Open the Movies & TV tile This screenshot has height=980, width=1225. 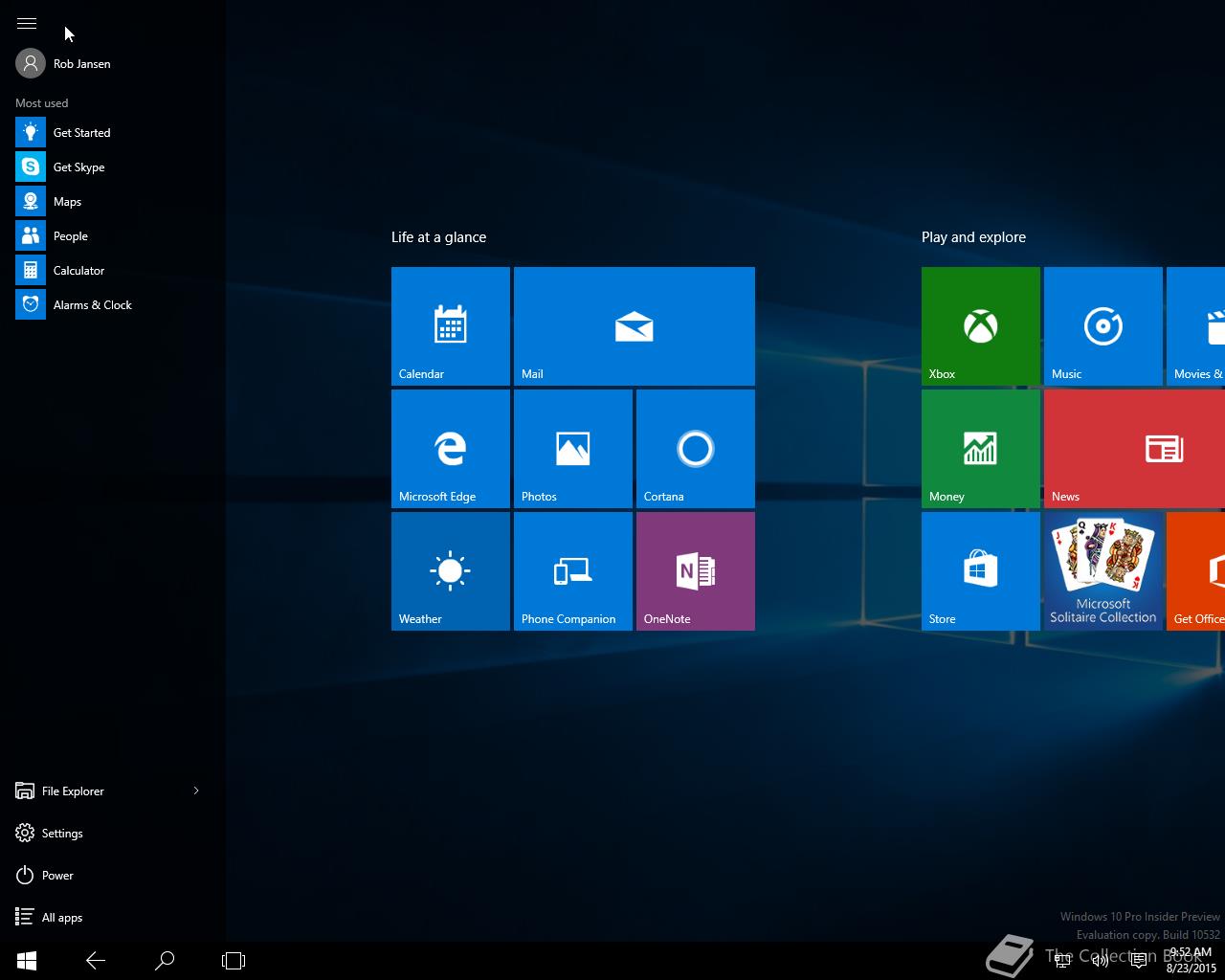1196,326
